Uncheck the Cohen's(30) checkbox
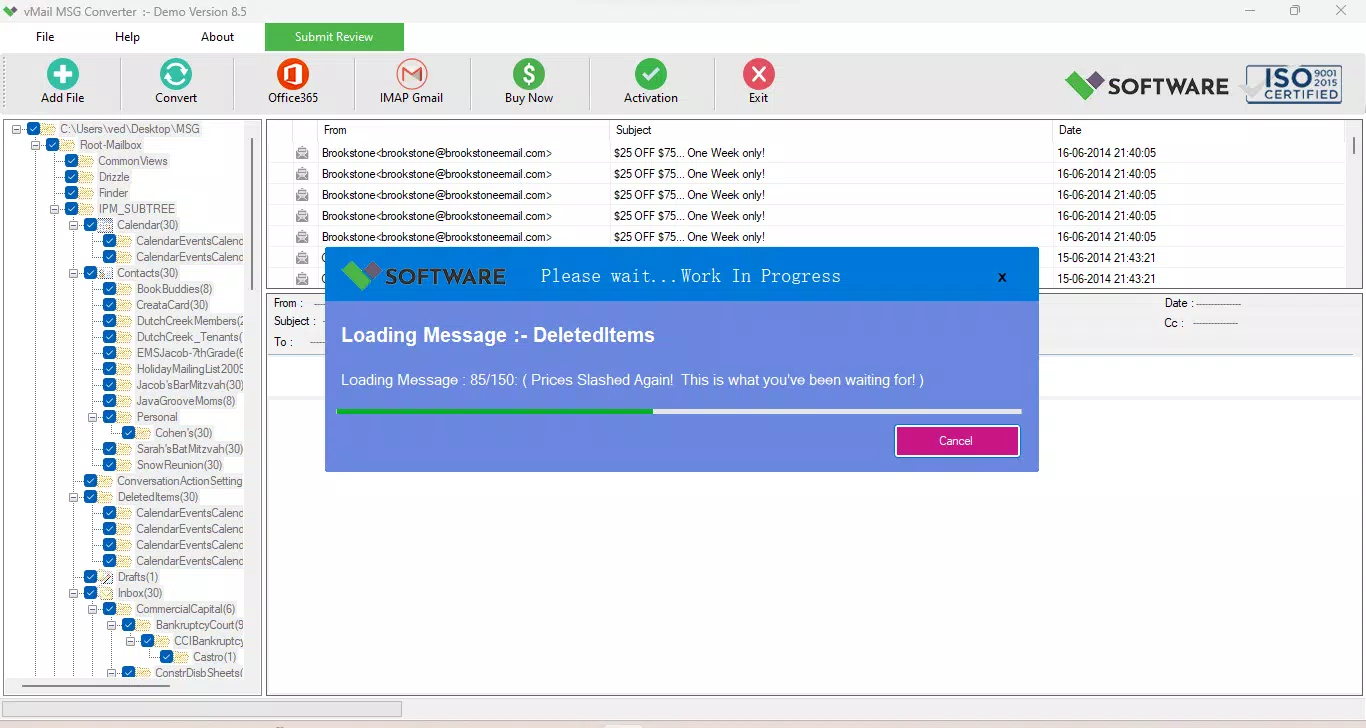The width and height of the screenshot is (1366, 728). [129, 433]
